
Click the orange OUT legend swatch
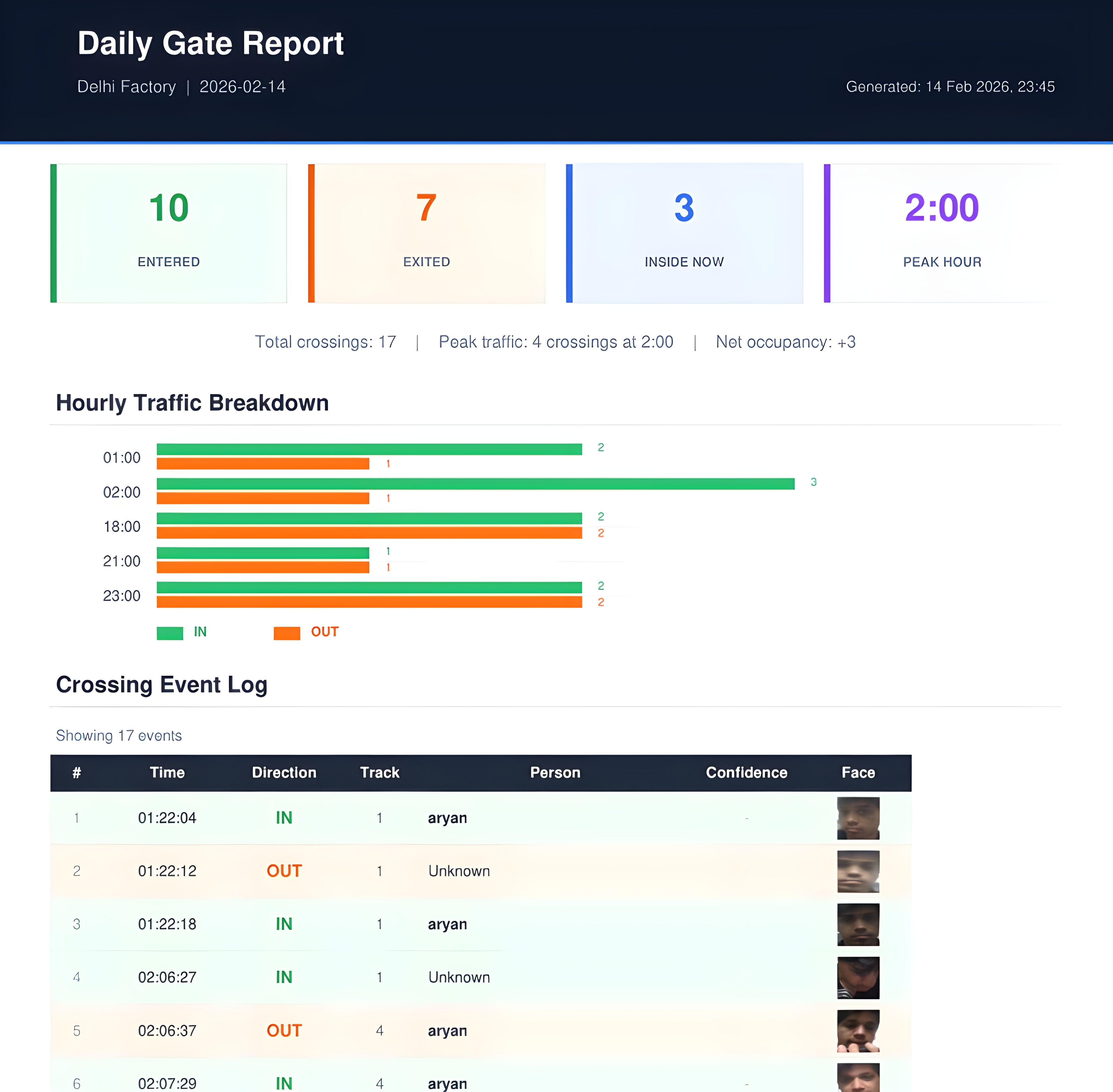coord(287,633)
